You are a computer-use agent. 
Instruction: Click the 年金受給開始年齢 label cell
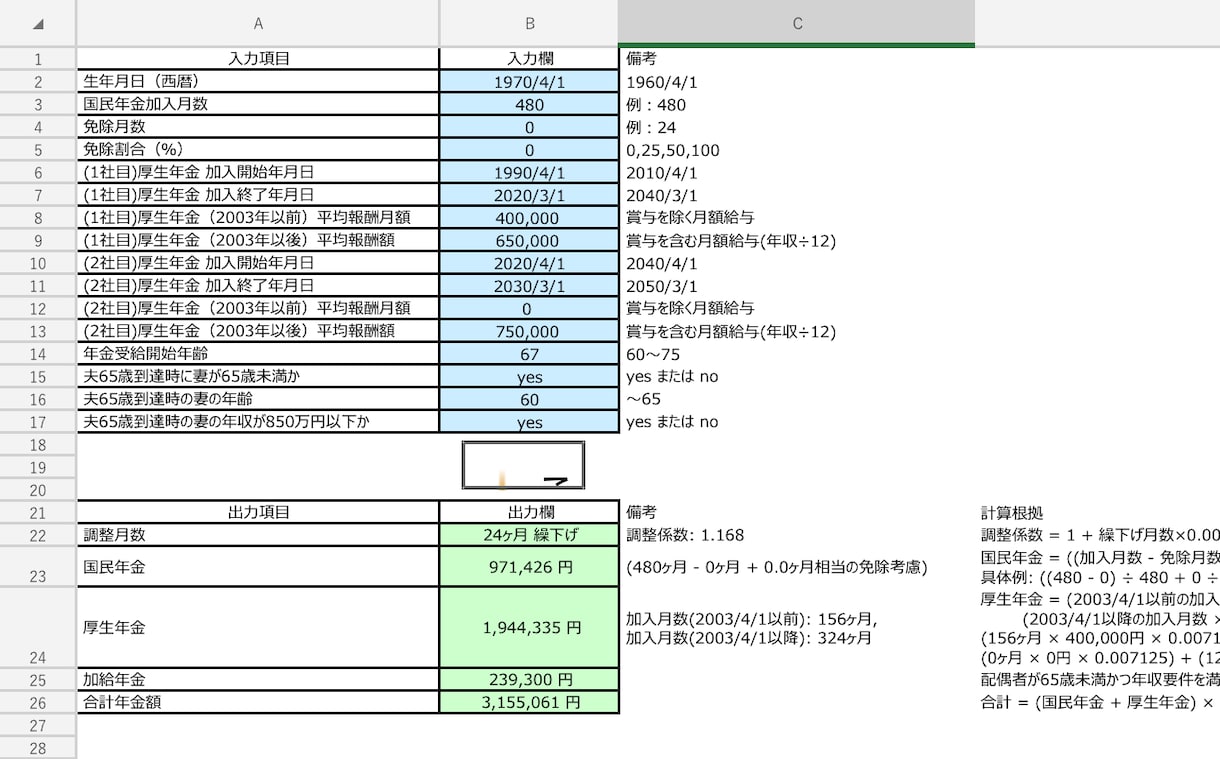[258, 354]
